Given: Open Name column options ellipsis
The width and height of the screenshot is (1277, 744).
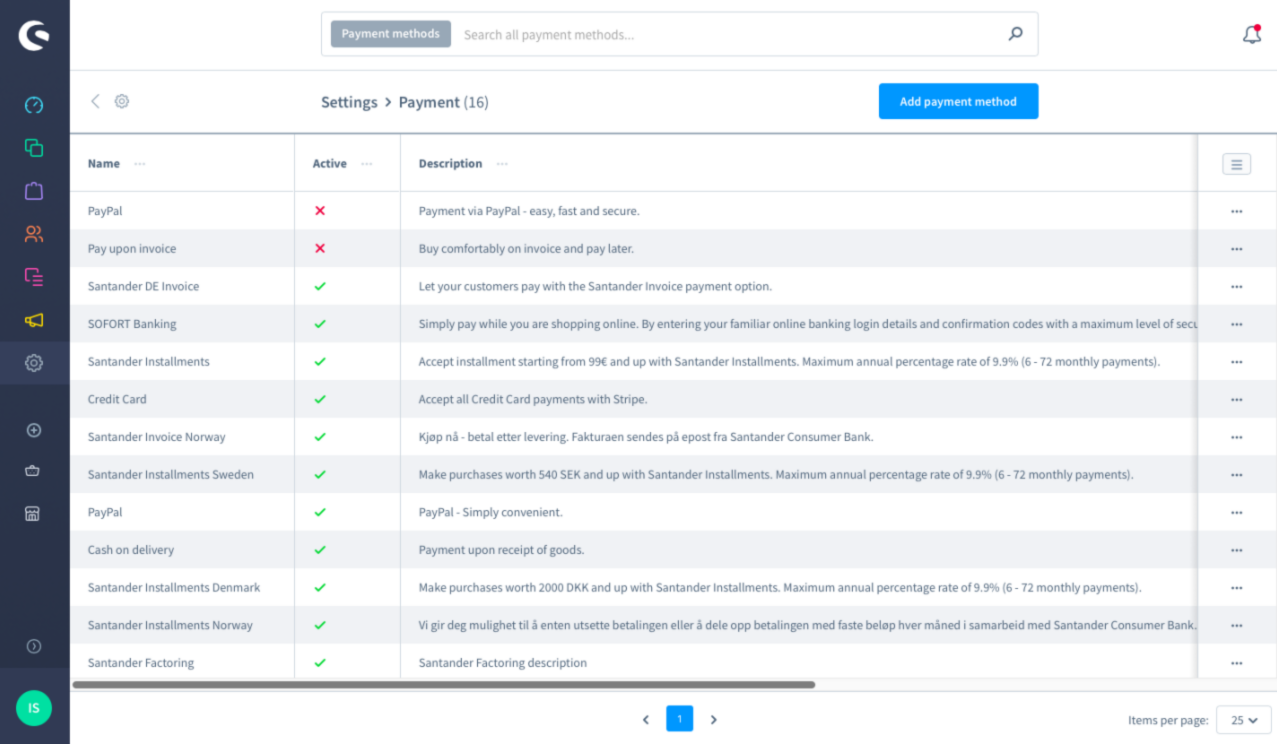Looking at the screenshot, I should pyautogui.click(x=140, y=164).
